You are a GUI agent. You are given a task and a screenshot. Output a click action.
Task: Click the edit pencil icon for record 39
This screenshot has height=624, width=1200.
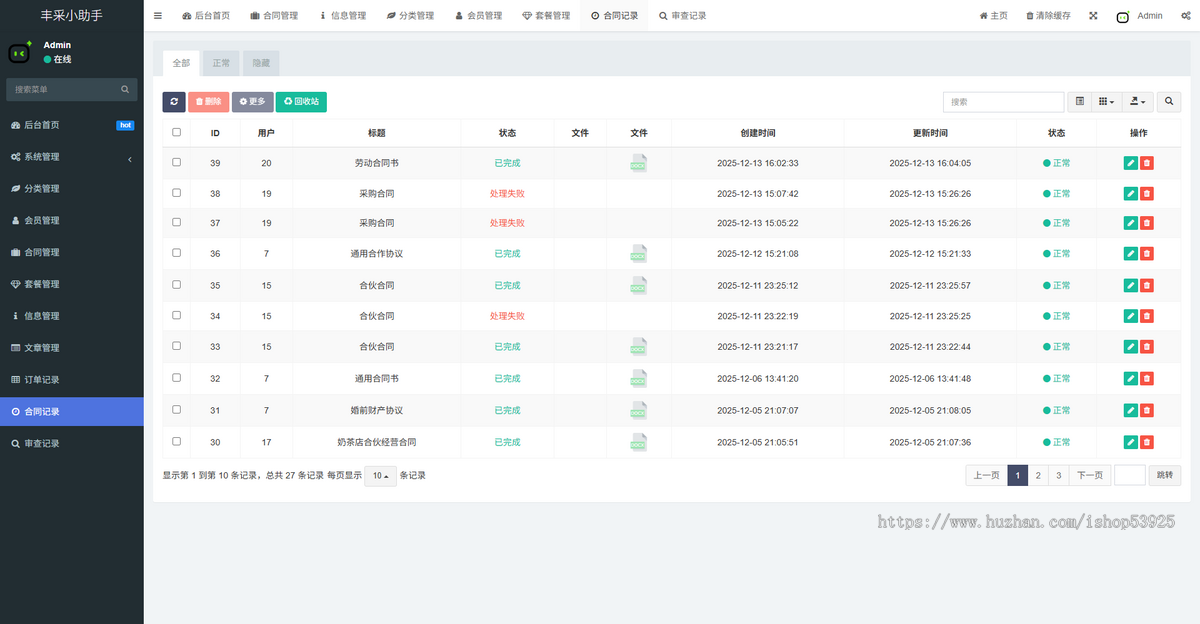tap(1130, 163)
